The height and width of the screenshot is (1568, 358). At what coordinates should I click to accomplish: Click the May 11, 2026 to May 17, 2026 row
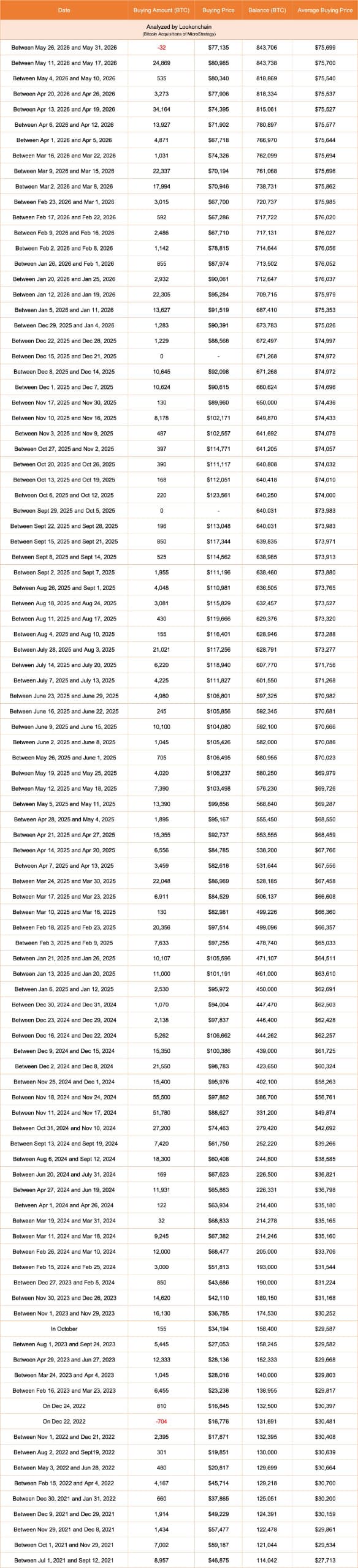pyautogui.click(x=179, y=63)
